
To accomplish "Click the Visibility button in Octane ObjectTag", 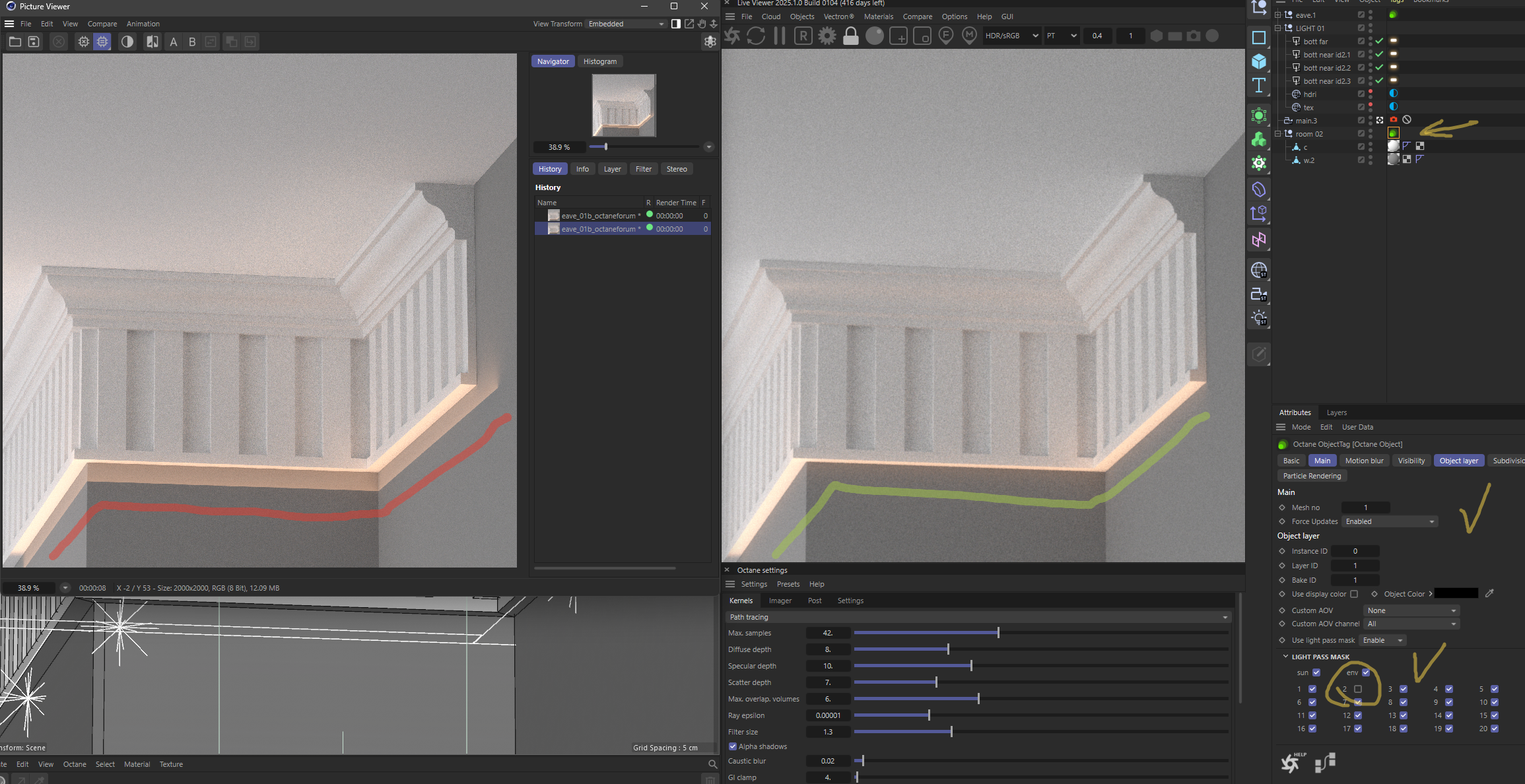I will coord(1411,461).
